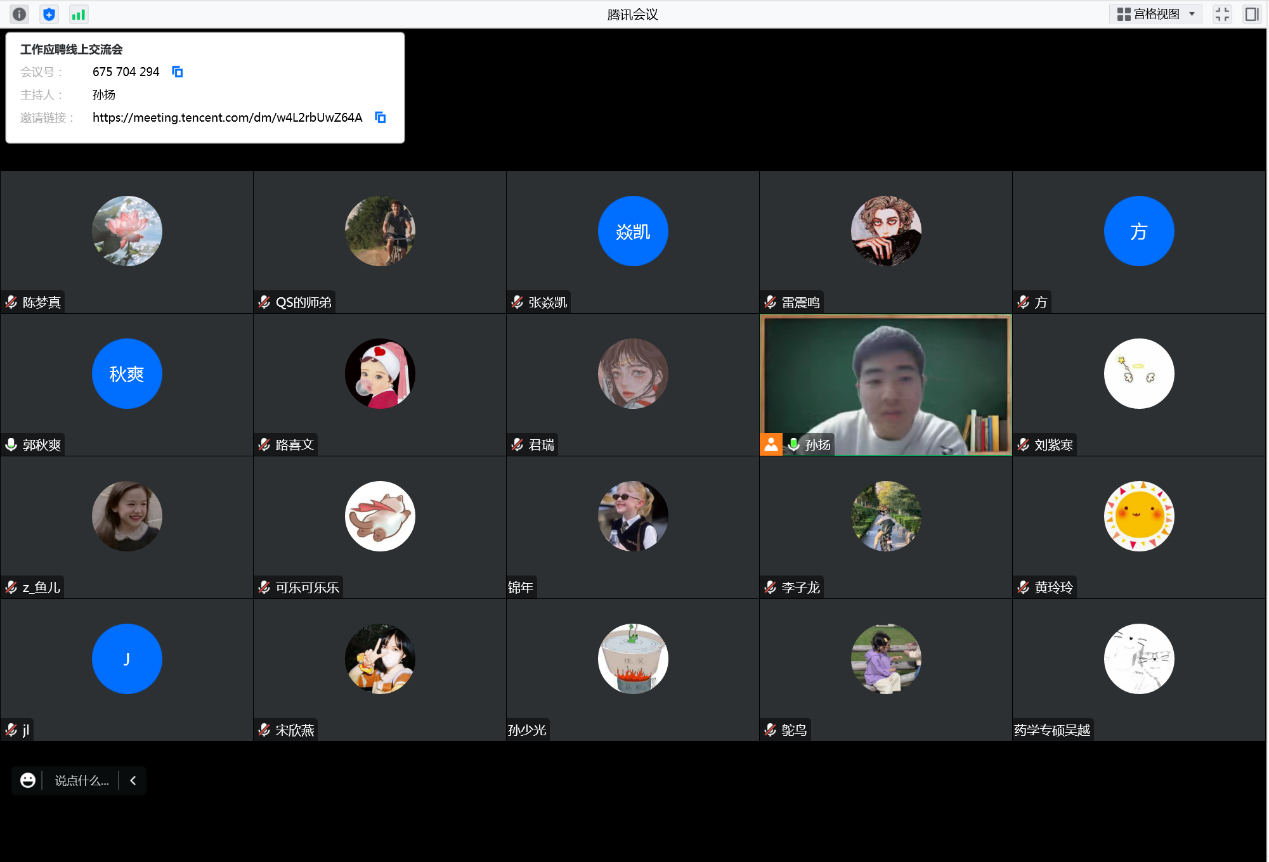Click the orange host icon beside 孙扬
This screenshot has height=862, width=1269.
pos(771,445)
